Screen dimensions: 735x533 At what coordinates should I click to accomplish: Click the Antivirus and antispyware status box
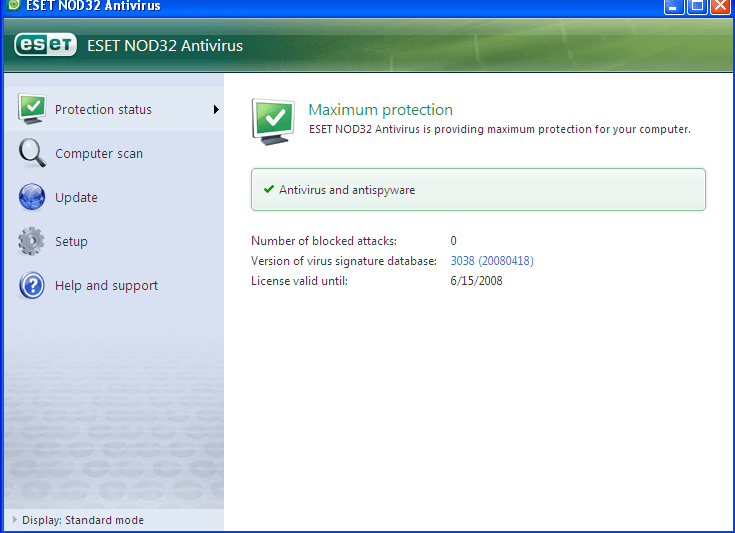478,189
